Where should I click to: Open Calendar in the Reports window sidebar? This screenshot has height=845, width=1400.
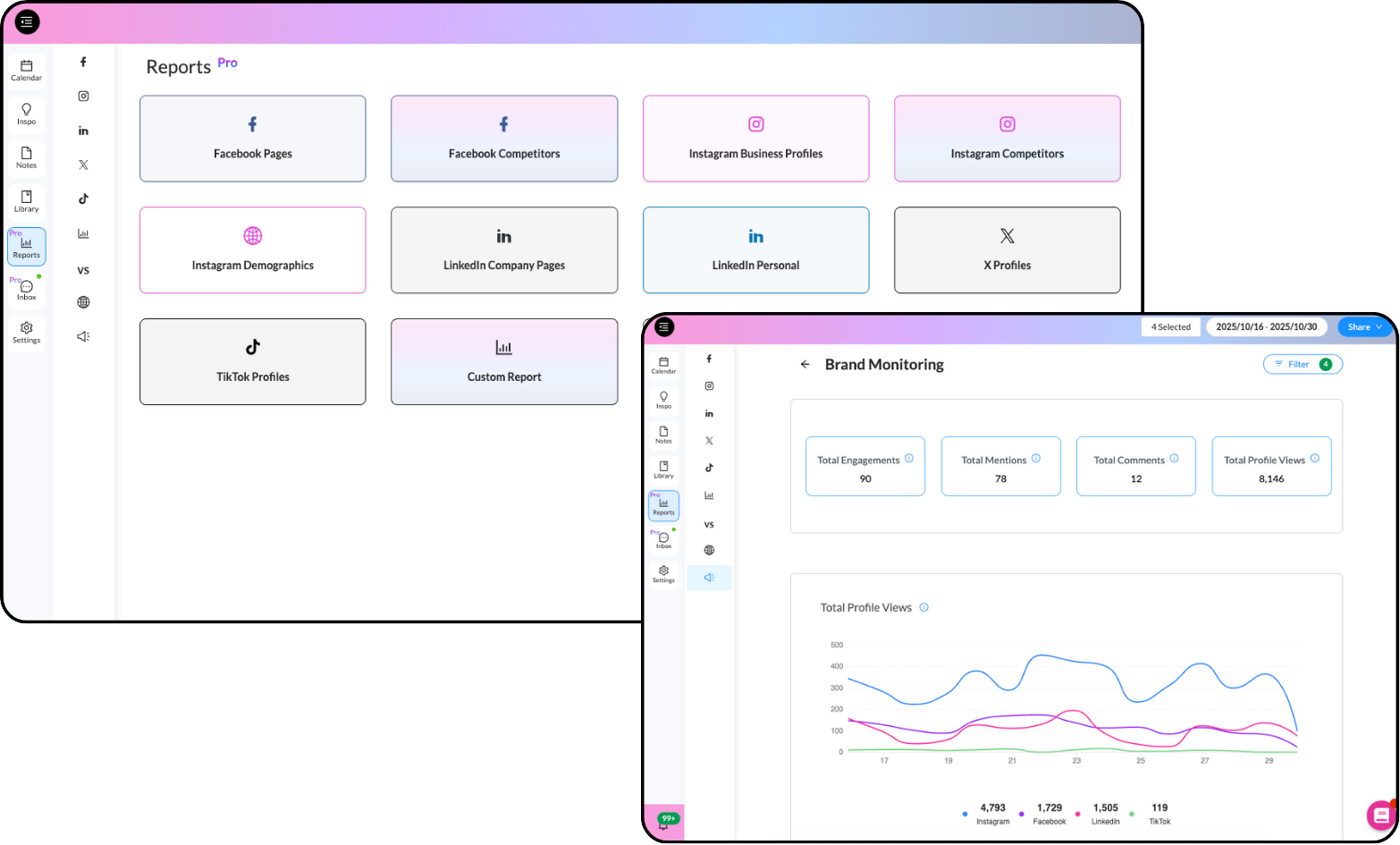[27, 71]
